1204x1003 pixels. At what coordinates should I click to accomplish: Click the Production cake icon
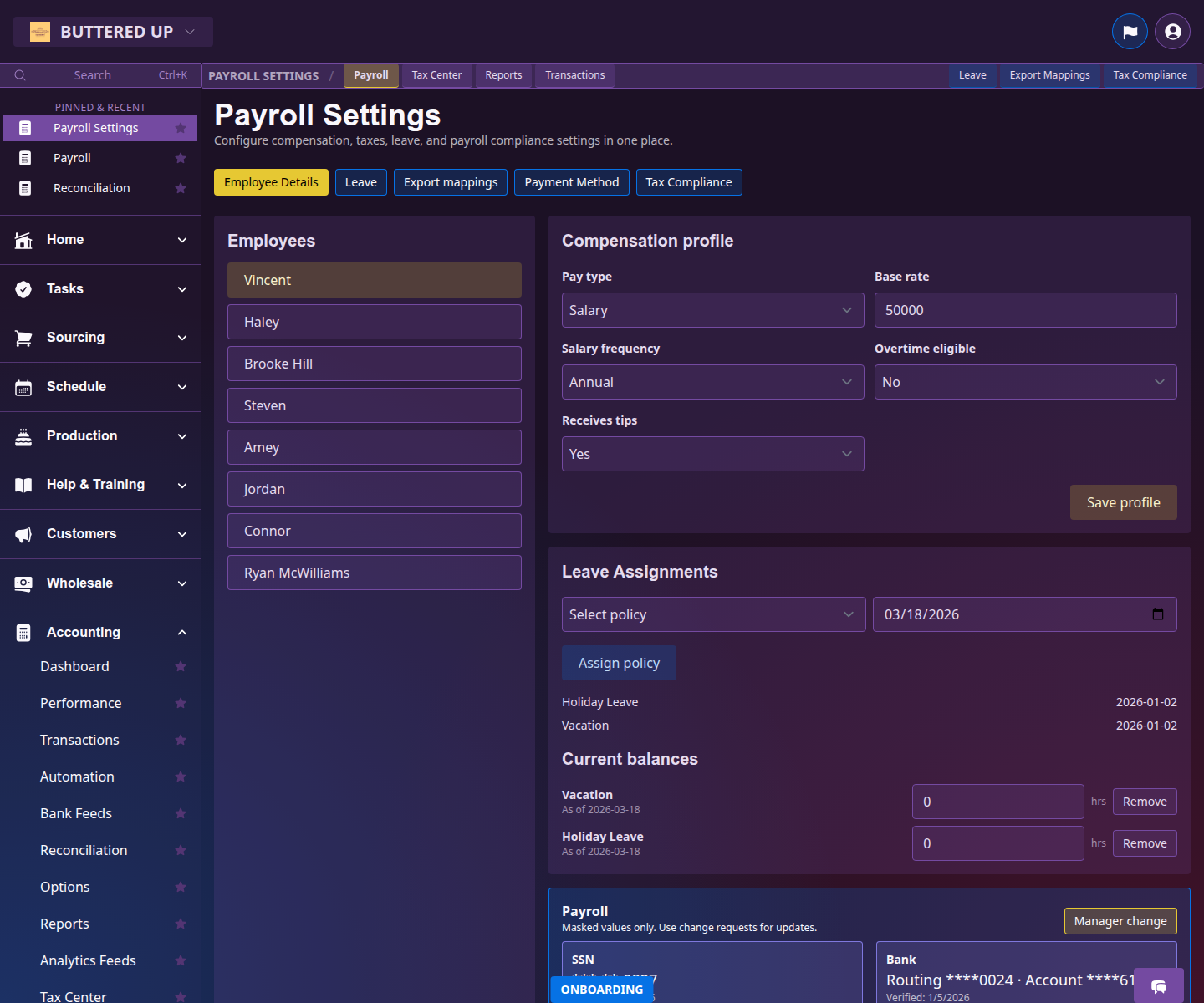[23, 435]
